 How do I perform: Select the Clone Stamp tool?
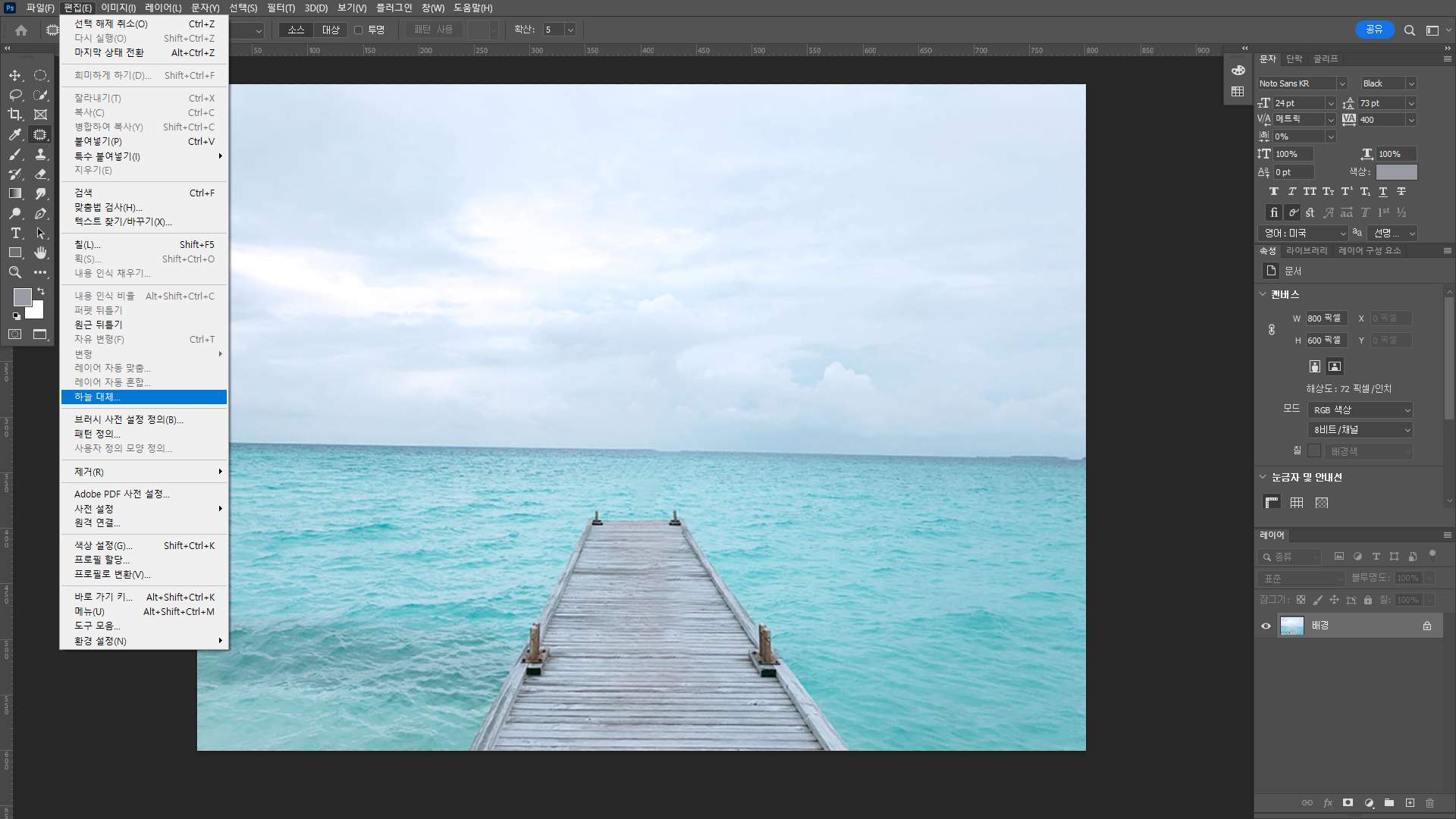point(41,154)
